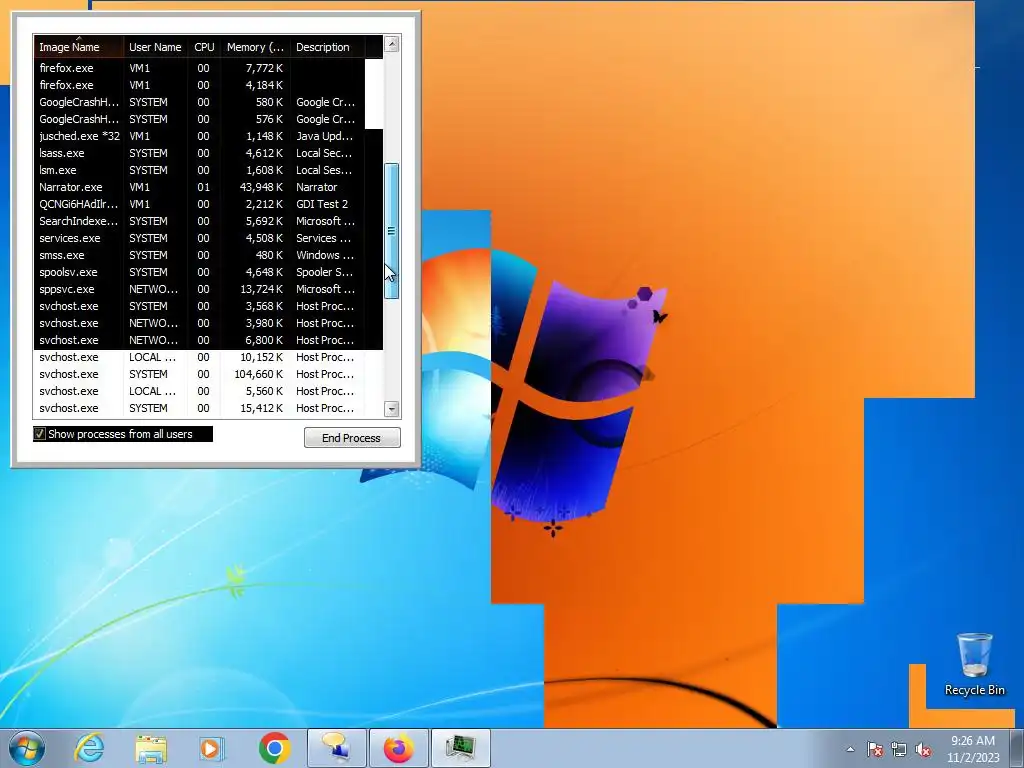
Task: Click the Java Upd... description cell
Action: (325, 136)
